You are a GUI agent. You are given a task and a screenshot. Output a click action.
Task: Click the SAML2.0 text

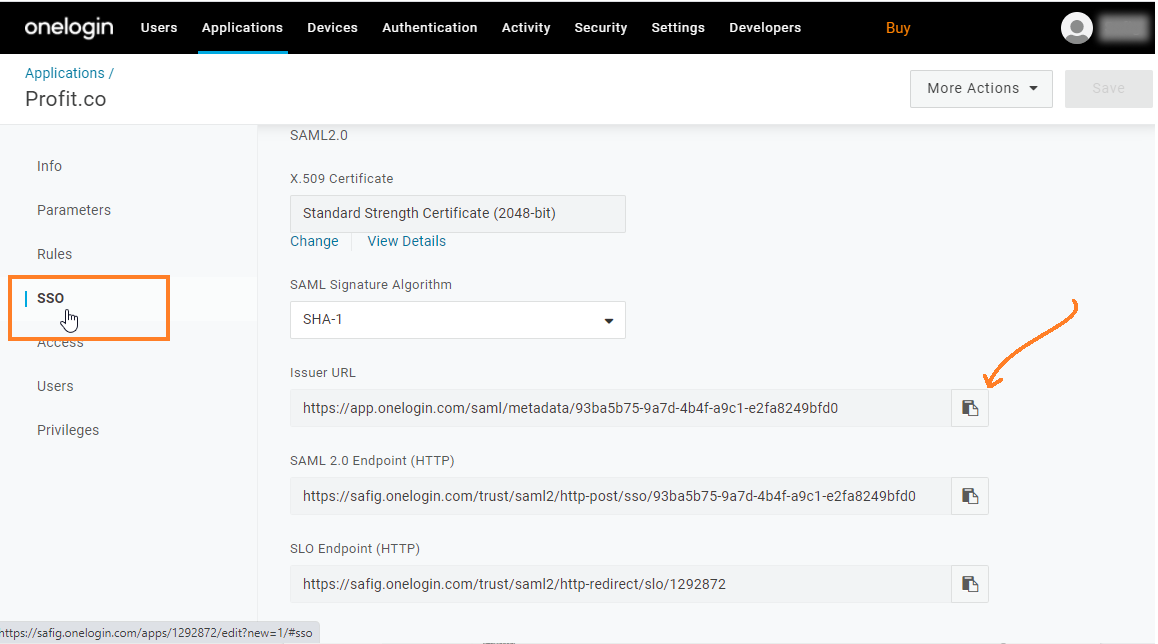click(x=319, y=135)
